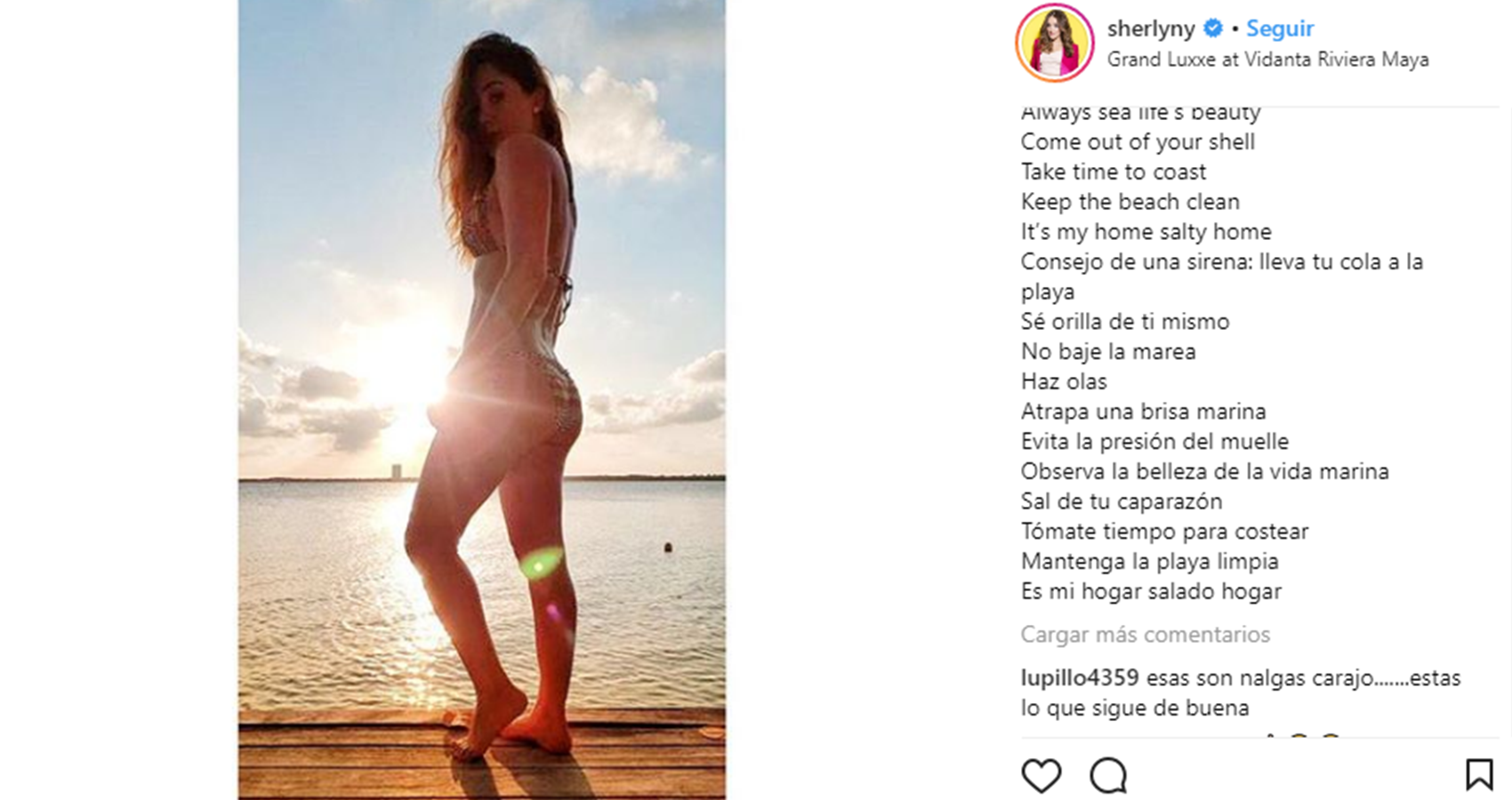Click the caption line 'Keep the beach clean'
Image resolution: width=1512 pixels, height=800 pixels.
[x=1130, y=202]
